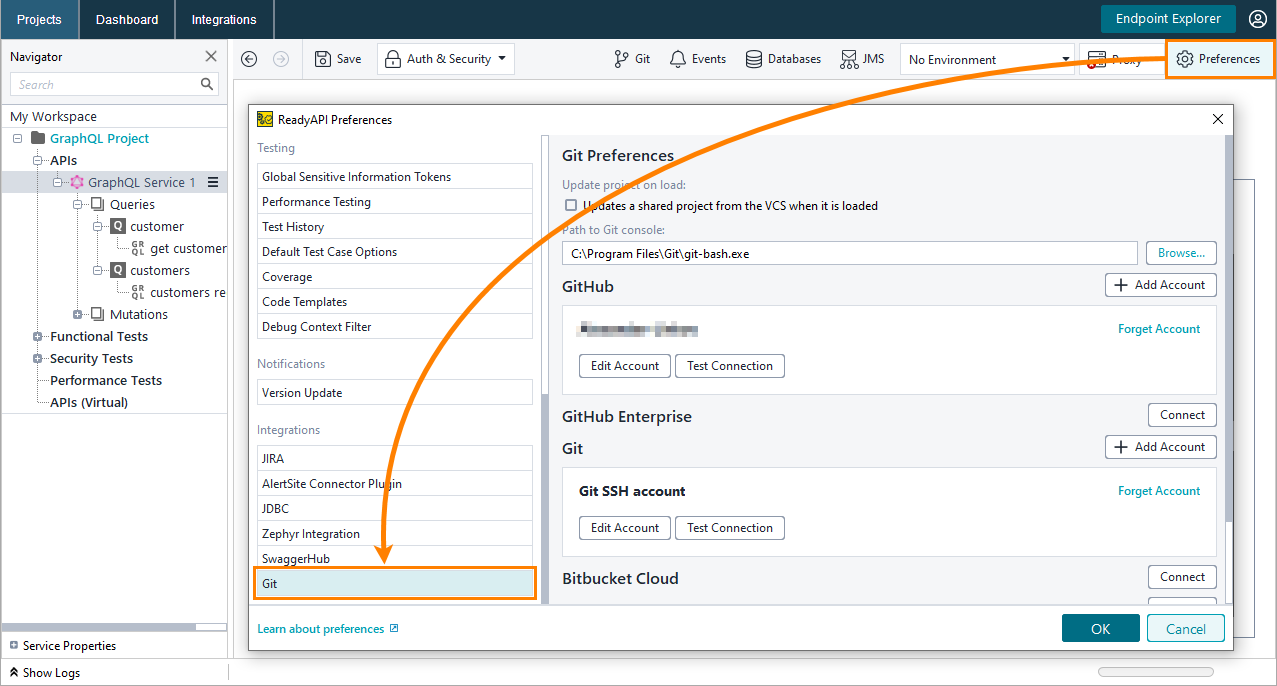Click Forget Account under GitHub
This screenshot has height=686, width=1277.
(1159, 329)
